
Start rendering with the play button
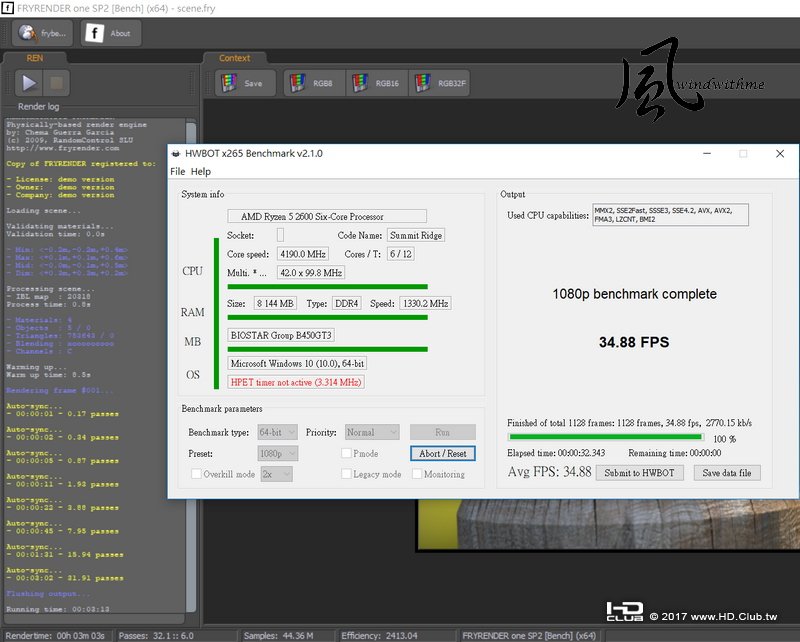pos(29,83)
